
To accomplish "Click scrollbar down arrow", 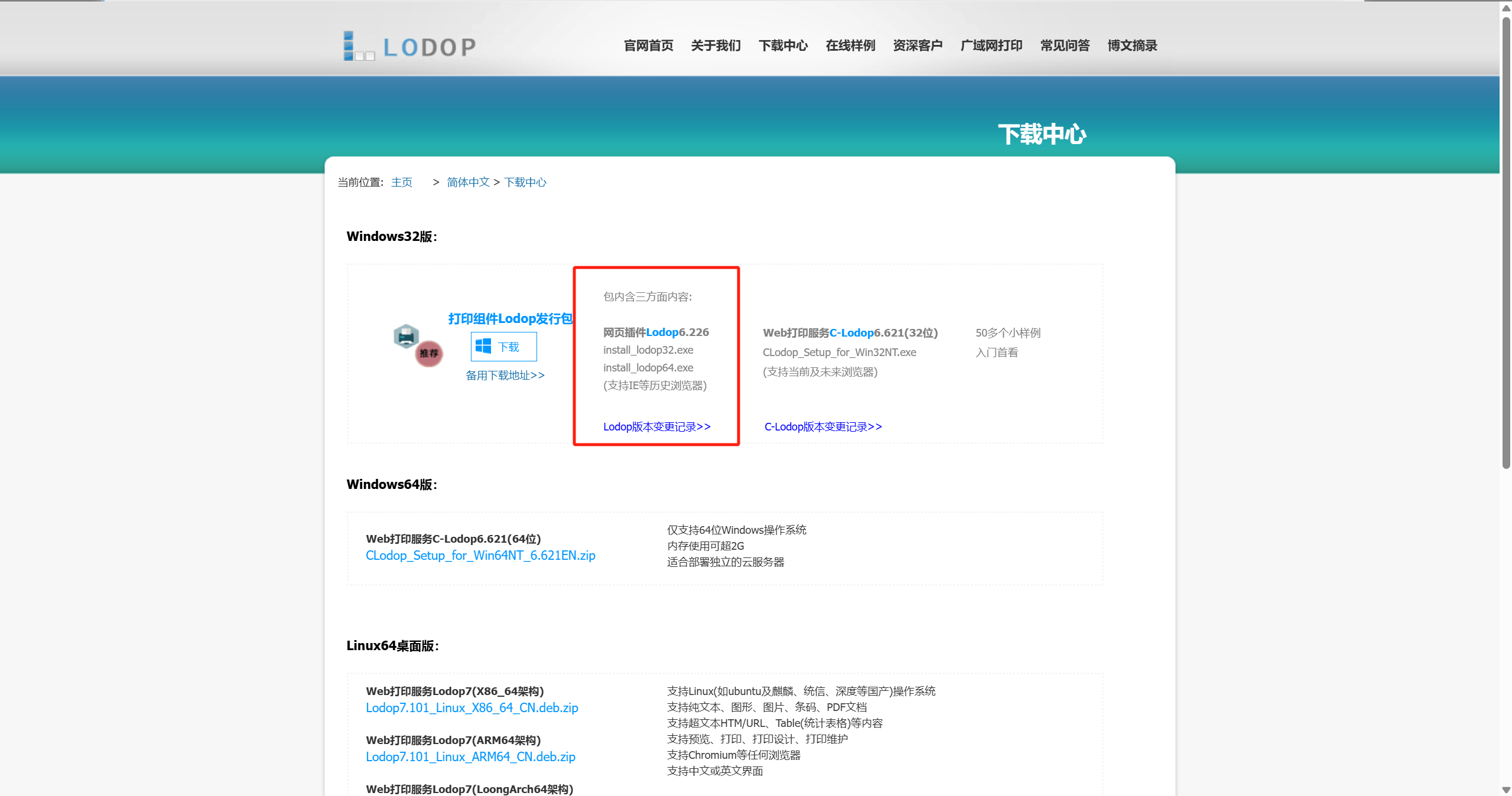I will (x=1506, y=790).
